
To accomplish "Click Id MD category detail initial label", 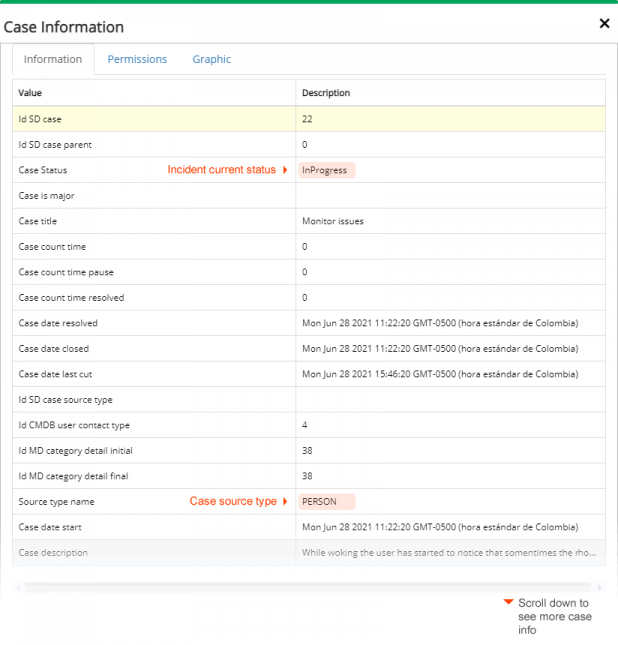I will (x=75, y=451).
